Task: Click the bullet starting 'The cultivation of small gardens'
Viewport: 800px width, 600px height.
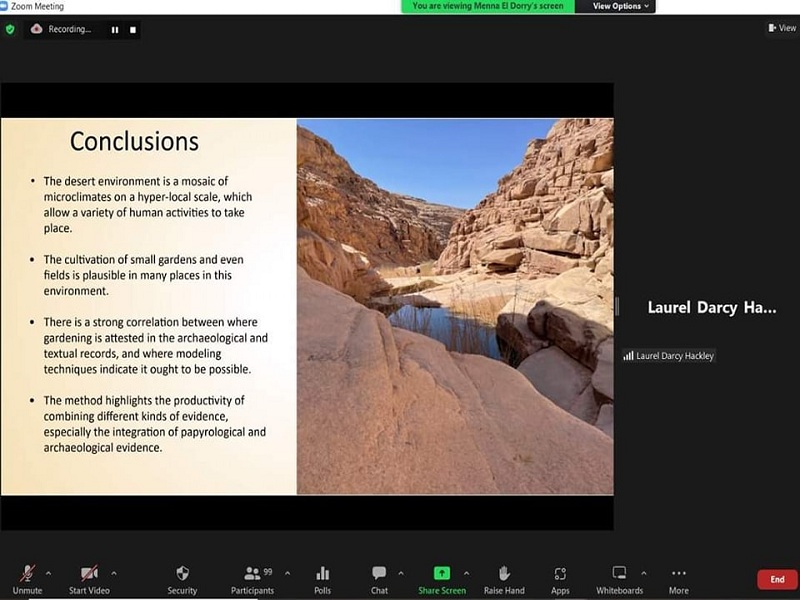Action: pos(143,275)
